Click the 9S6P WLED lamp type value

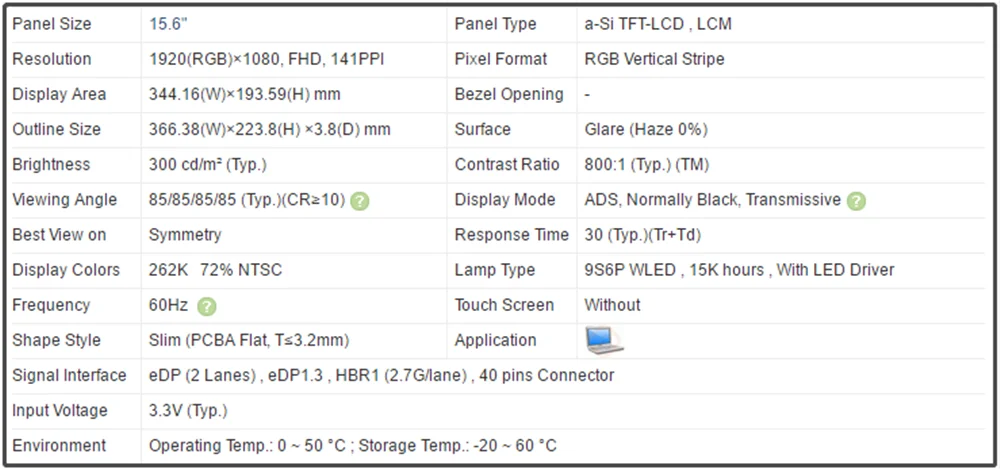[739, 270]
